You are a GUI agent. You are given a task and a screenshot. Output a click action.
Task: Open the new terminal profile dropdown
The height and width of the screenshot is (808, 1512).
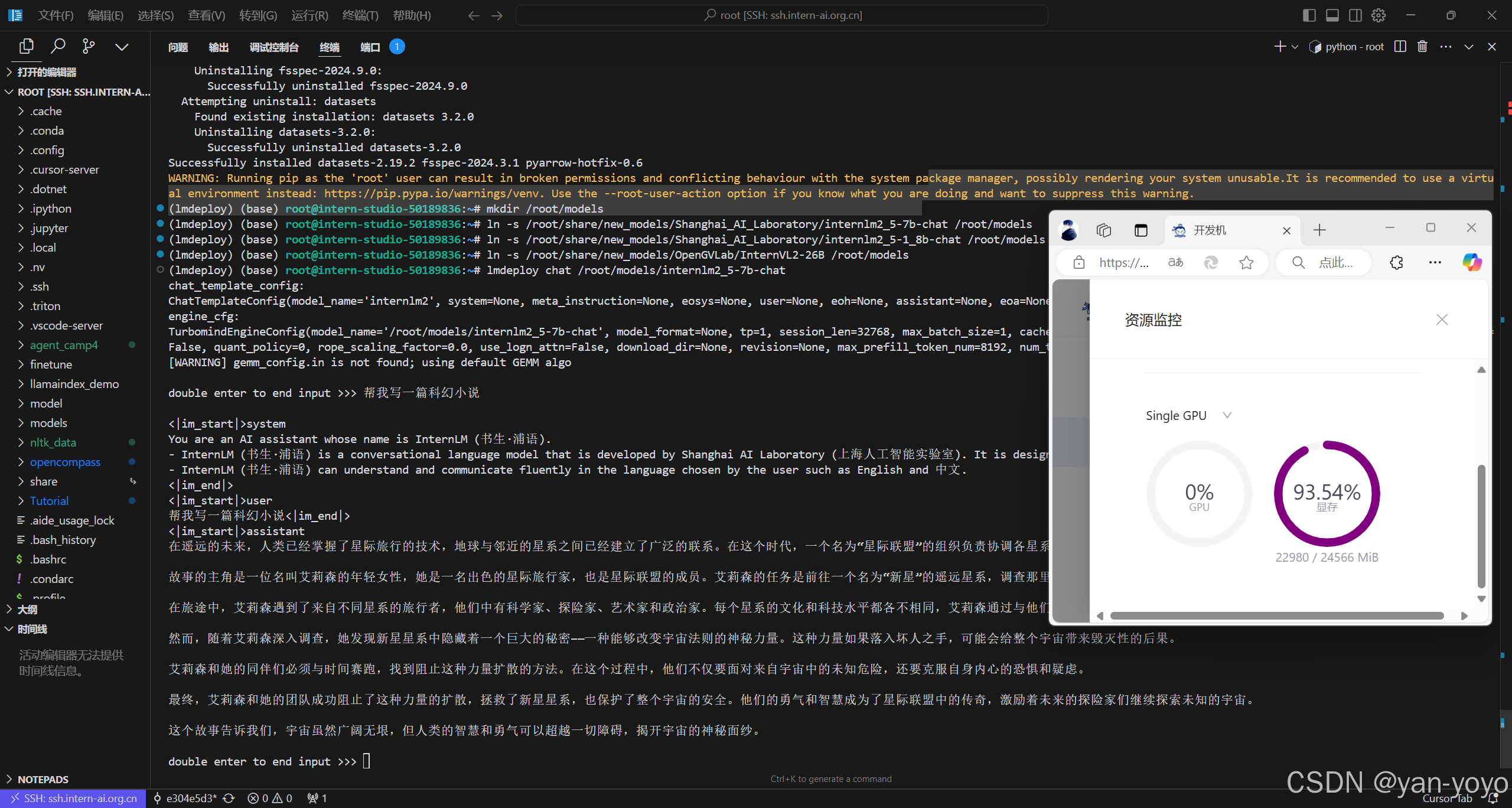(x=1293, y=46)
